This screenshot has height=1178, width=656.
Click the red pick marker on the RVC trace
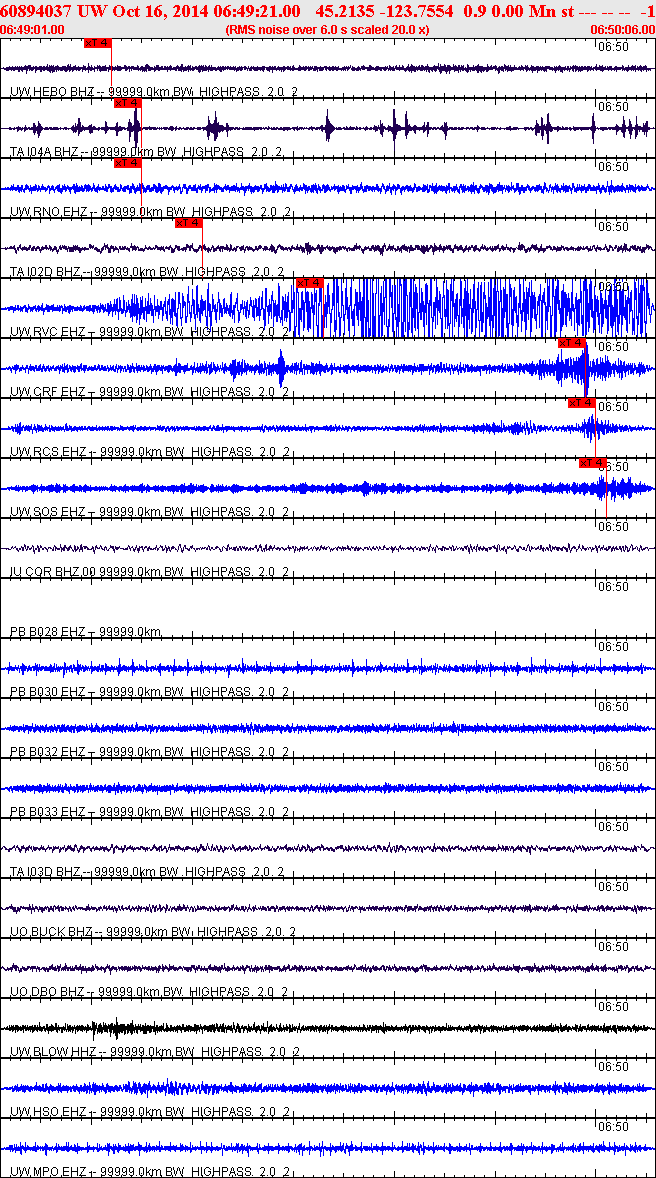[x=310, y=283]
